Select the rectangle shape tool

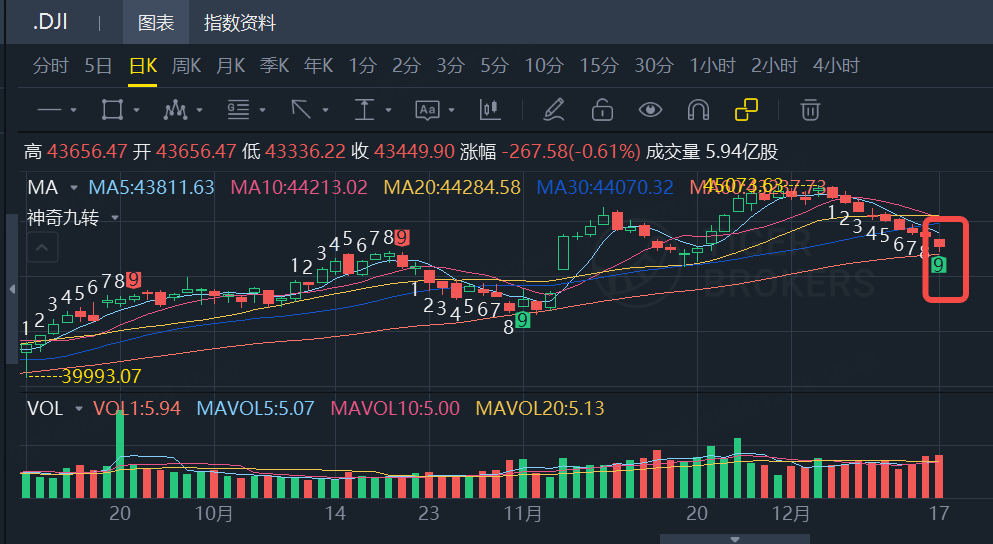[112, 110]
